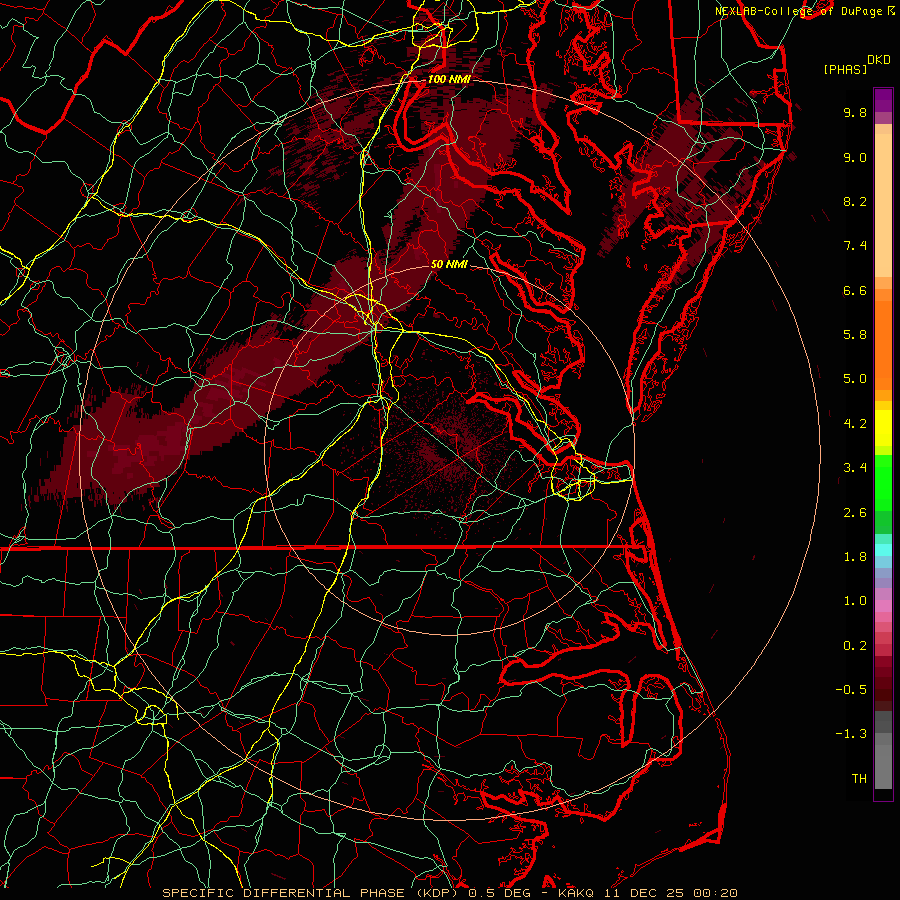Click the 7.4 value on the scale

click(855, 246)
